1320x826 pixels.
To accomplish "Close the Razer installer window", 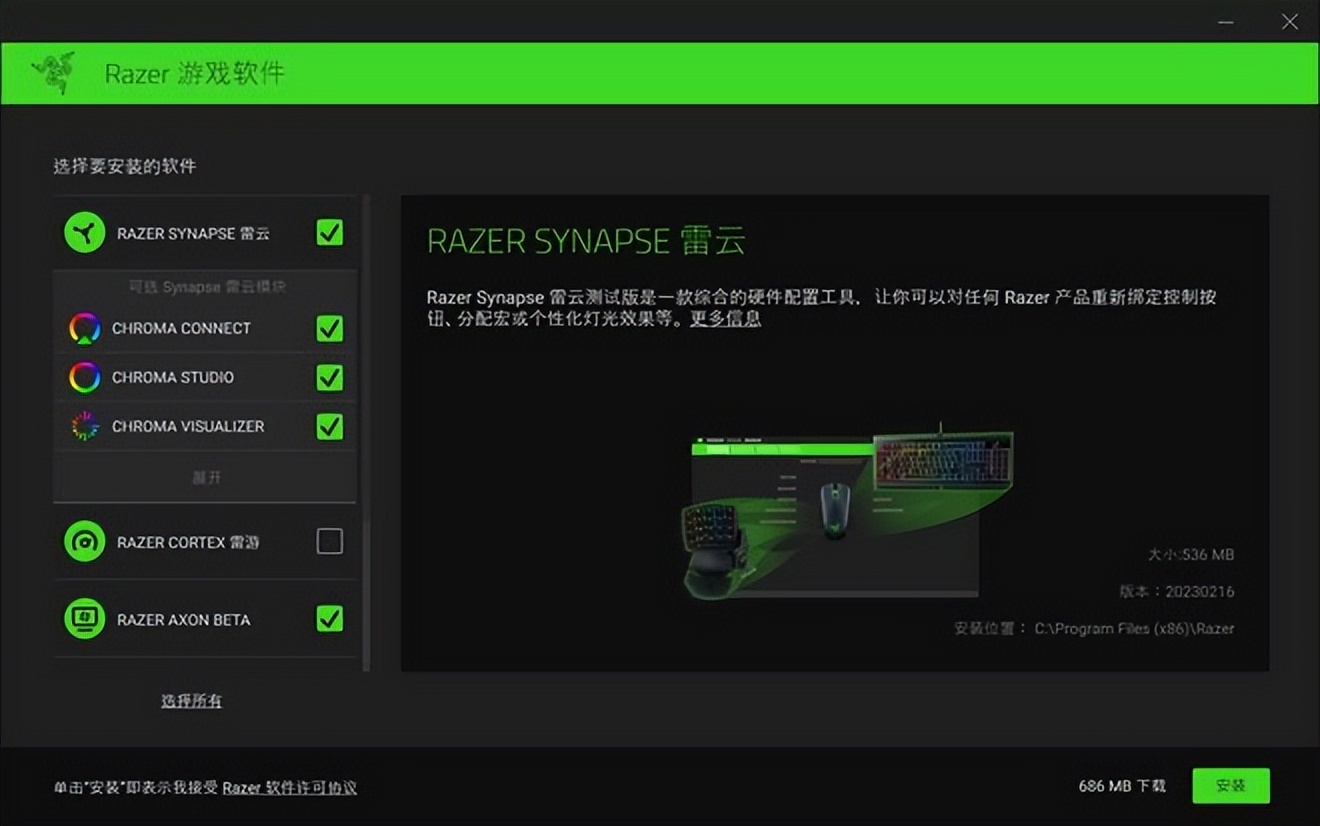I will pos(1290,21).
